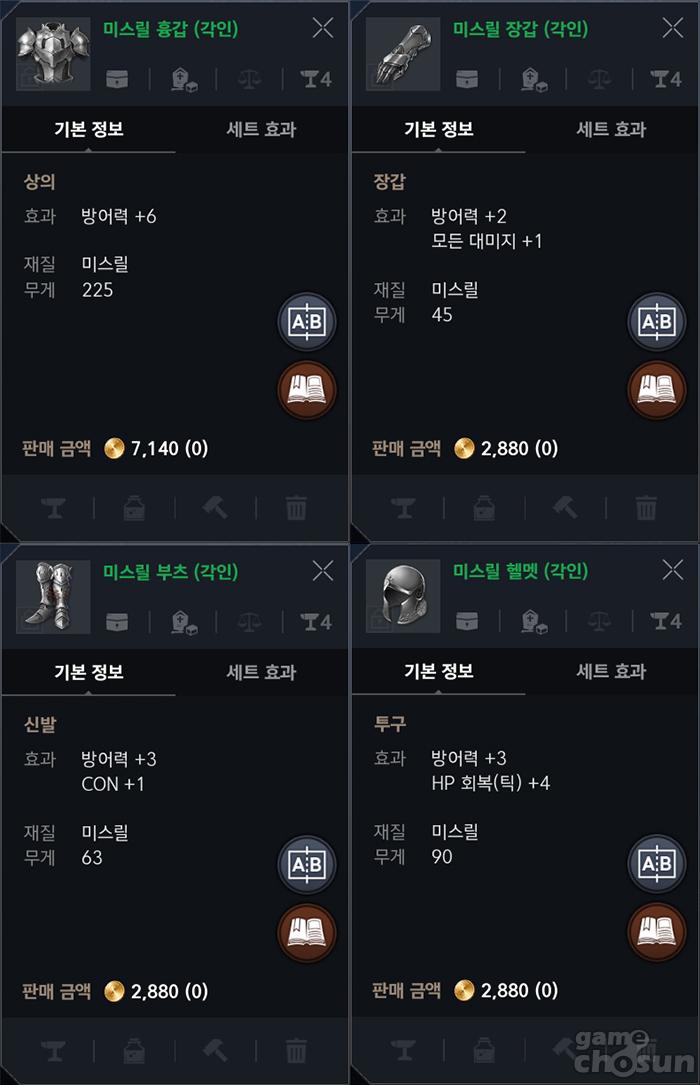Open the book icon in 미스릴 헬멧 panel
The height and width of the screenshot is (1085, 700).
(656, 932)
